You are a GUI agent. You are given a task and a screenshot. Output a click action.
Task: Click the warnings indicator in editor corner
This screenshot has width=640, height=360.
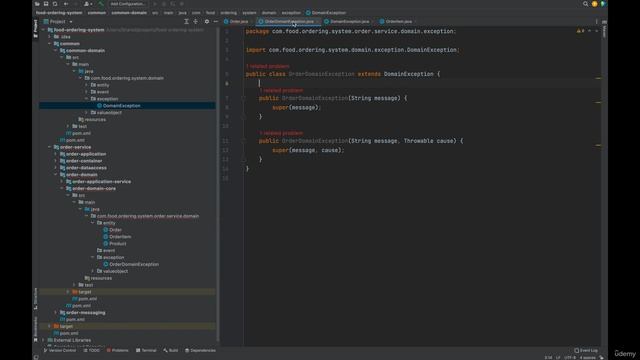click(580, 31)
